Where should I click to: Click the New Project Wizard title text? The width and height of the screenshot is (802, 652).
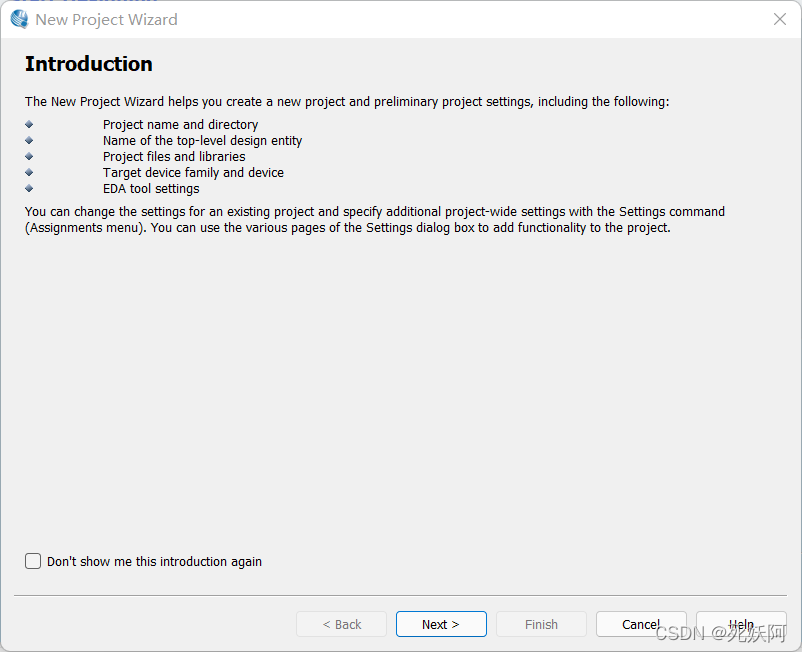pyautogui.click(x=106, y=19)
